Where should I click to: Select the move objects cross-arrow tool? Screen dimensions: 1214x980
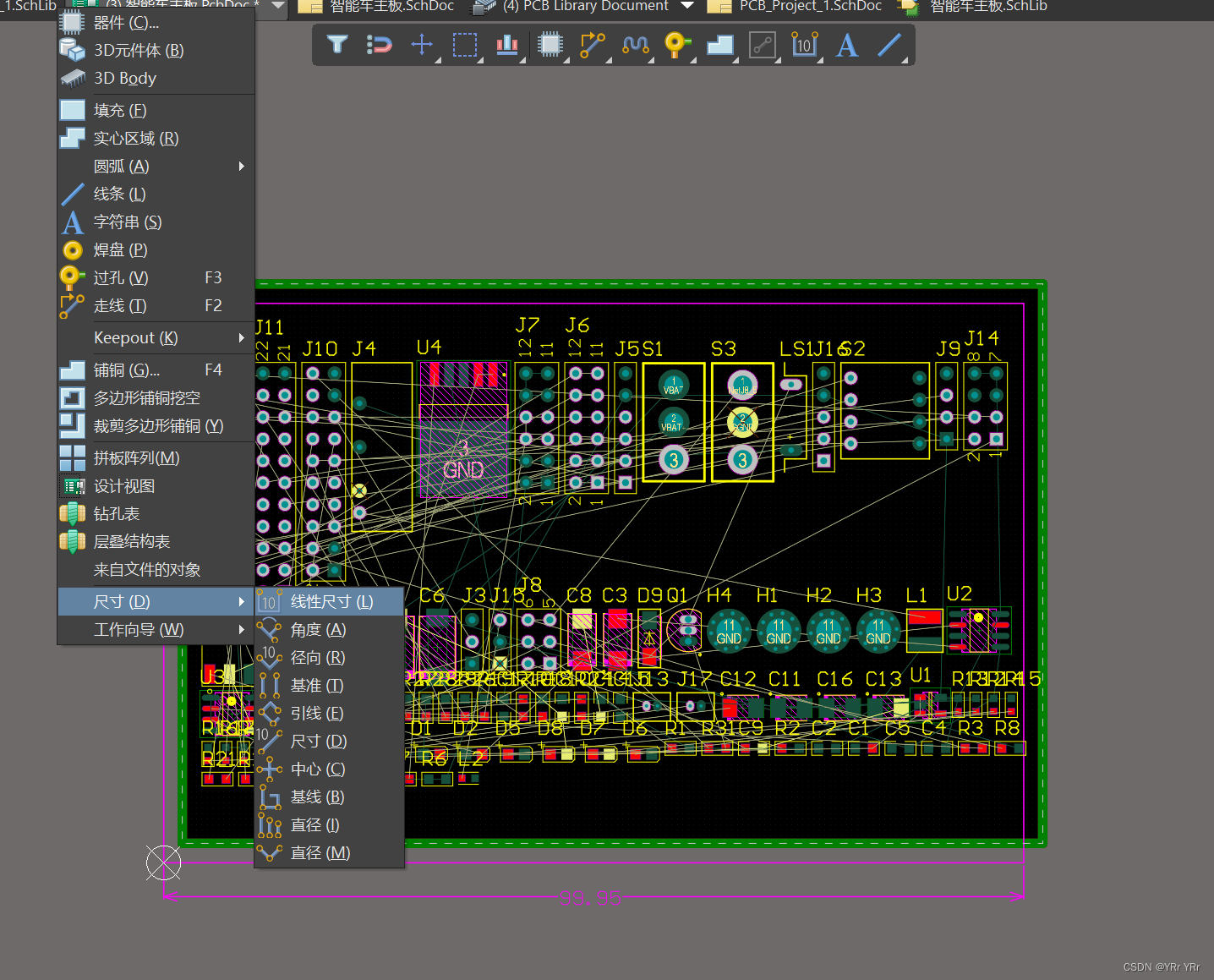click(422, 44)
